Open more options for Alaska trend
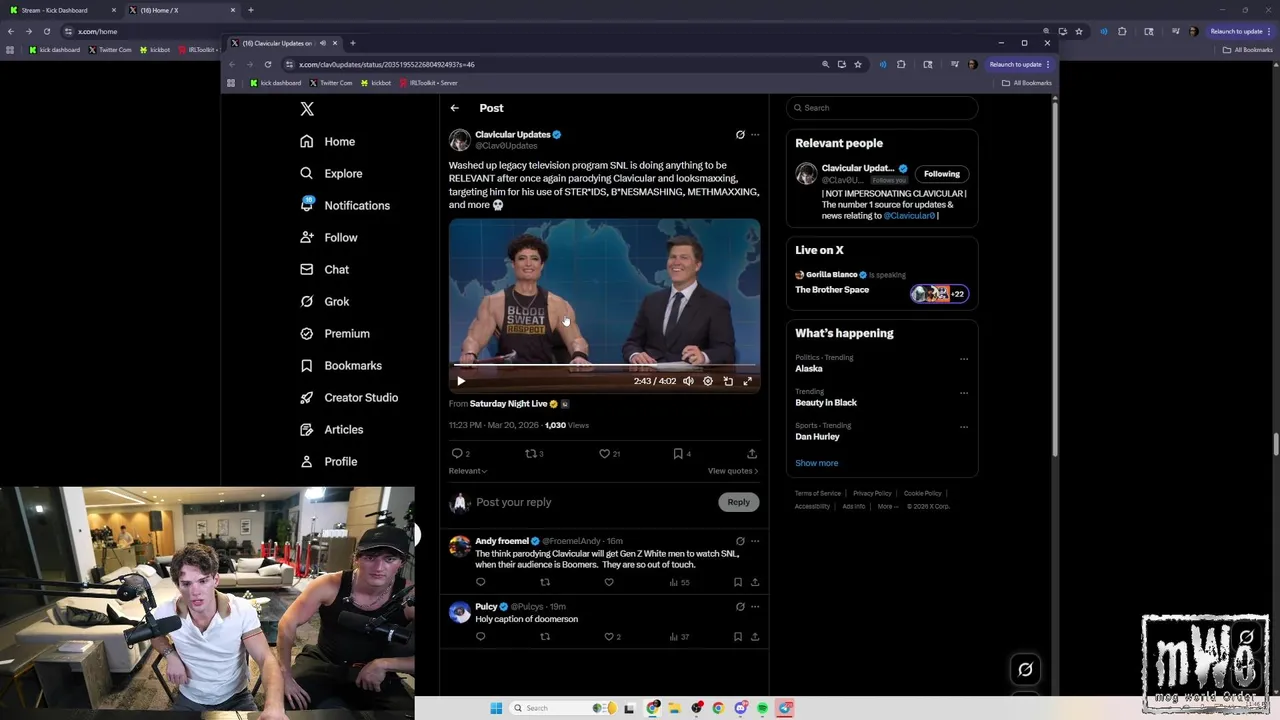This screenshot has width=1280, height=720. [x=964, y=359]
